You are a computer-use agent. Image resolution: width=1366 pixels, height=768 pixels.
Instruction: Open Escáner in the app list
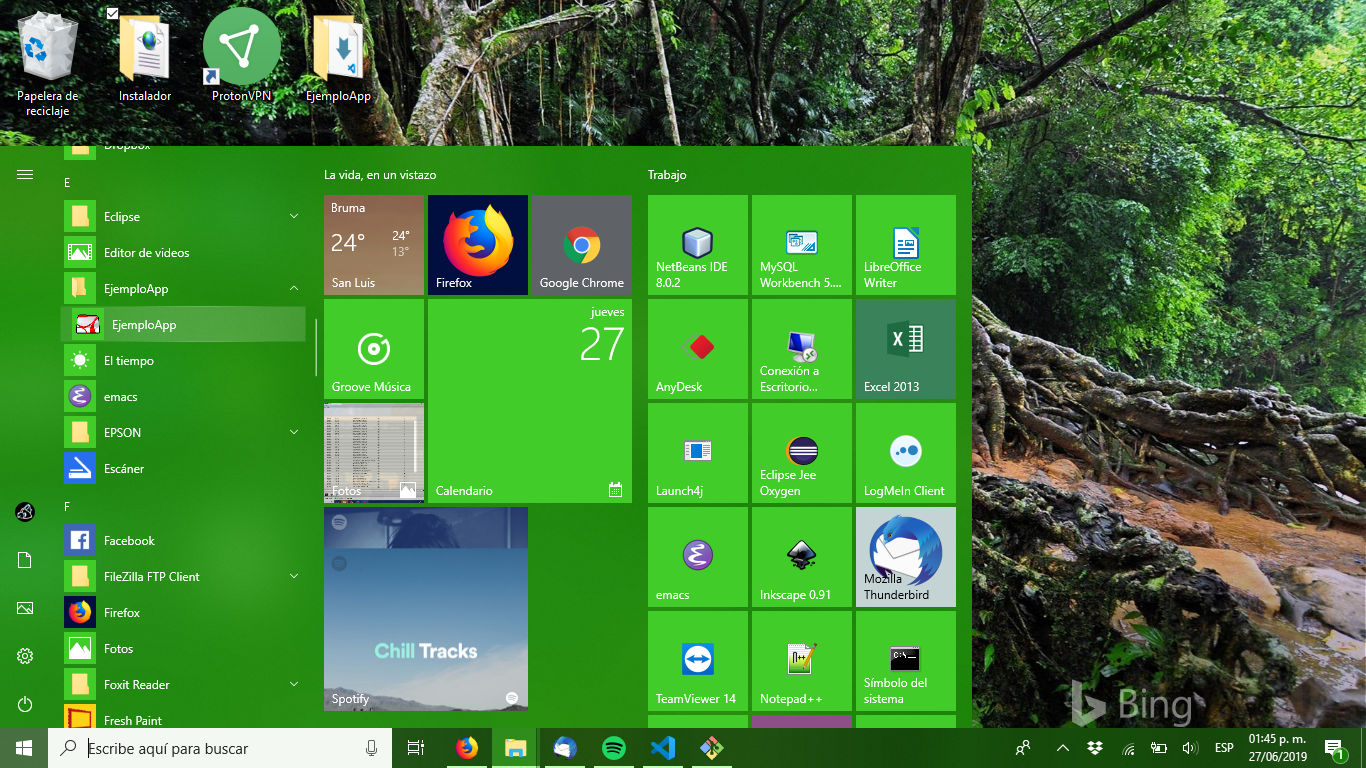(x=185, y=469)
